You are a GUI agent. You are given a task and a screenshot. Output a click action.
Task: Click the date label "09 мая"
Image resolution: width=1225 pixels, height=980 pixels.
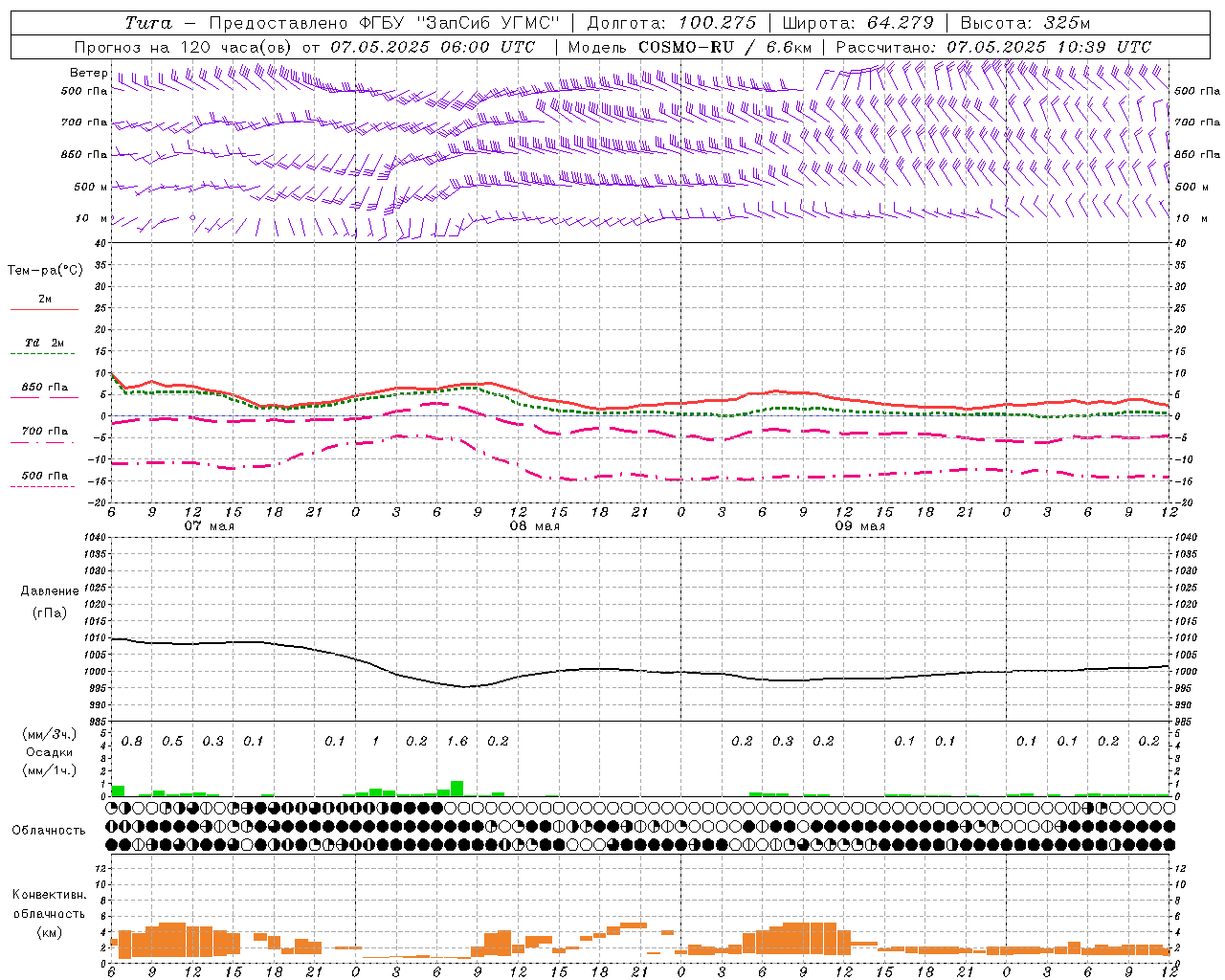click(859, 526)
